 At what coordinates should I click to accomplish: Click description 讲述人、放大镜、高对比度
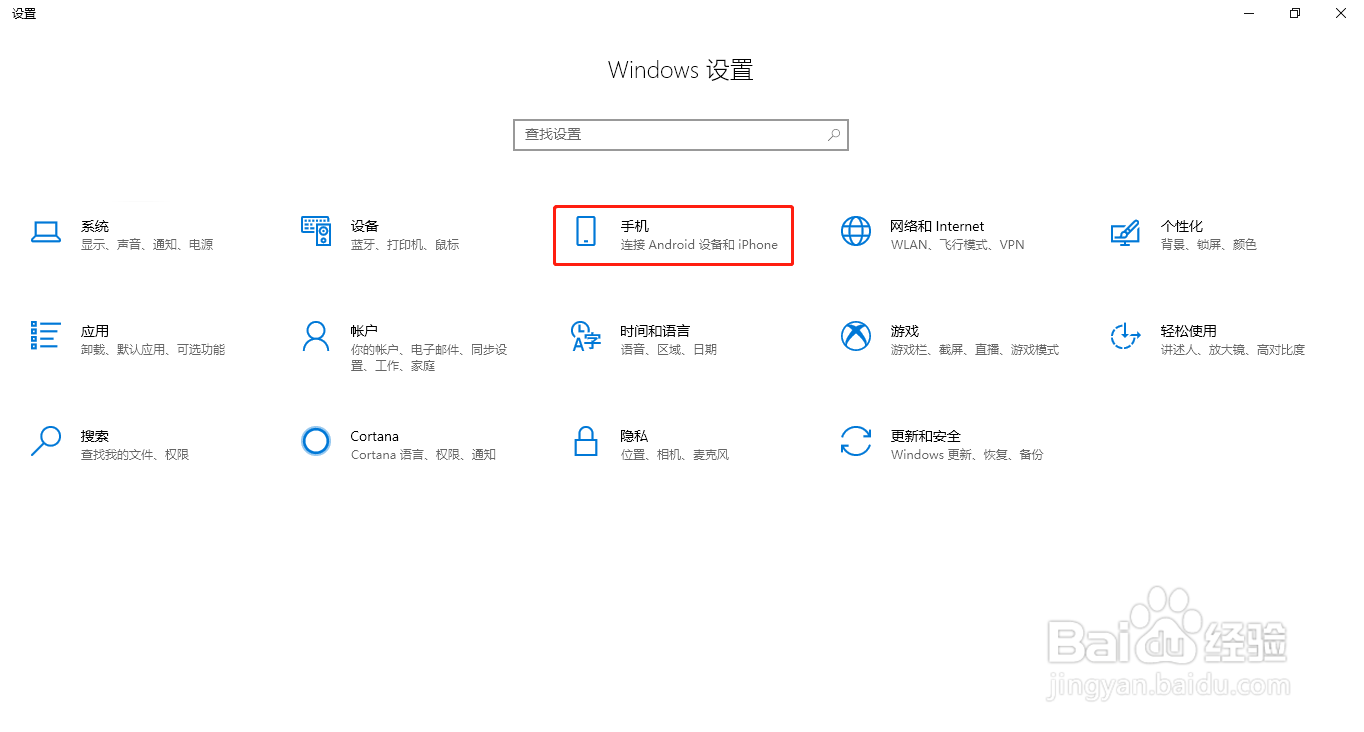[x=1233, y=350]
